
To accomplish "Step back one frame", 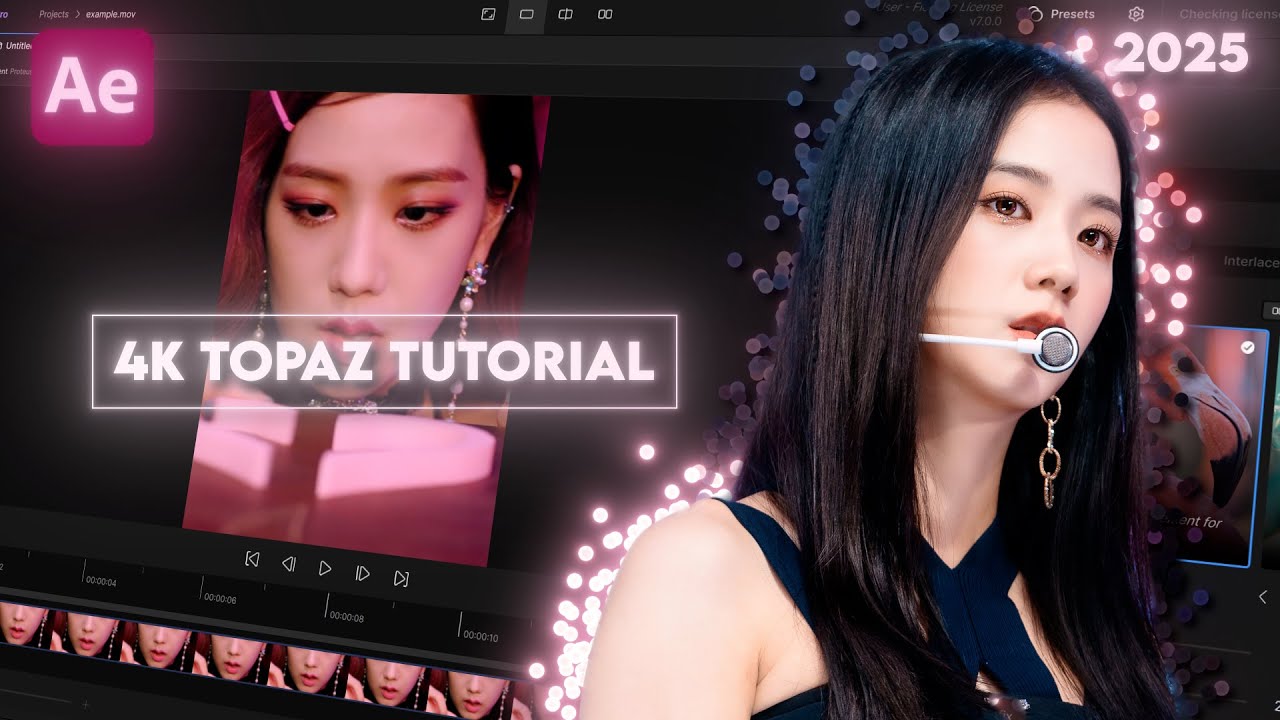I will pyautogui.click(x=288, y=564).
